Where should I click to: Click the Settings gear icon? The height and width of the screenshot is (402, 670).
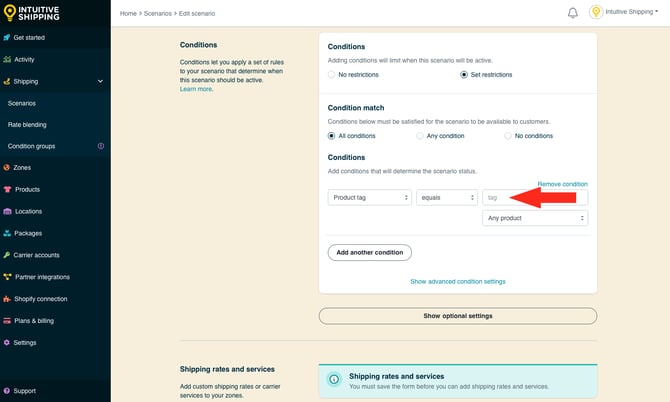[x=7, y=343]
